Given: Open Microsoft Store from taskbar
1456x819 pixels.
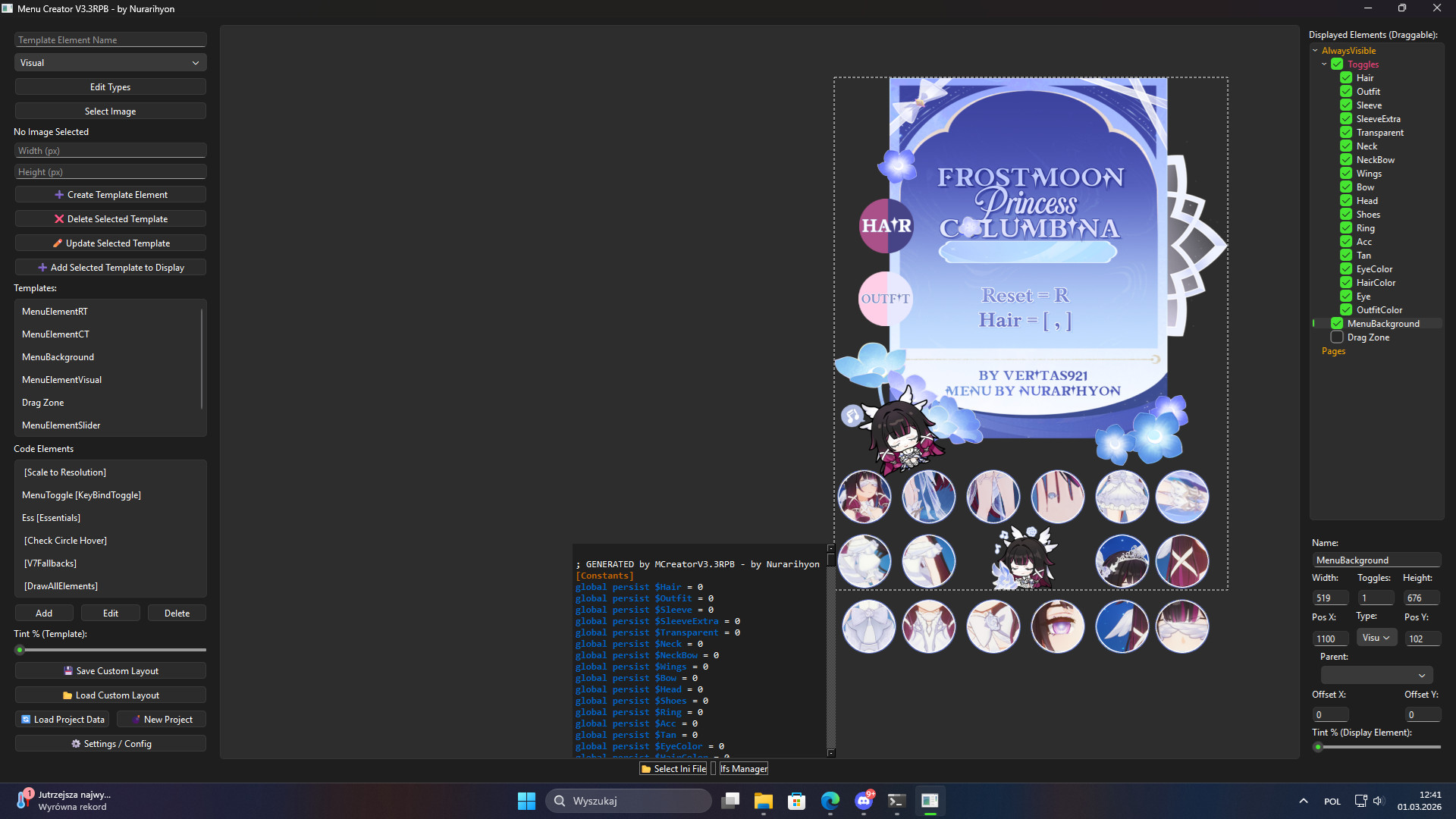Looking at the screenshot, I should 796,801.
